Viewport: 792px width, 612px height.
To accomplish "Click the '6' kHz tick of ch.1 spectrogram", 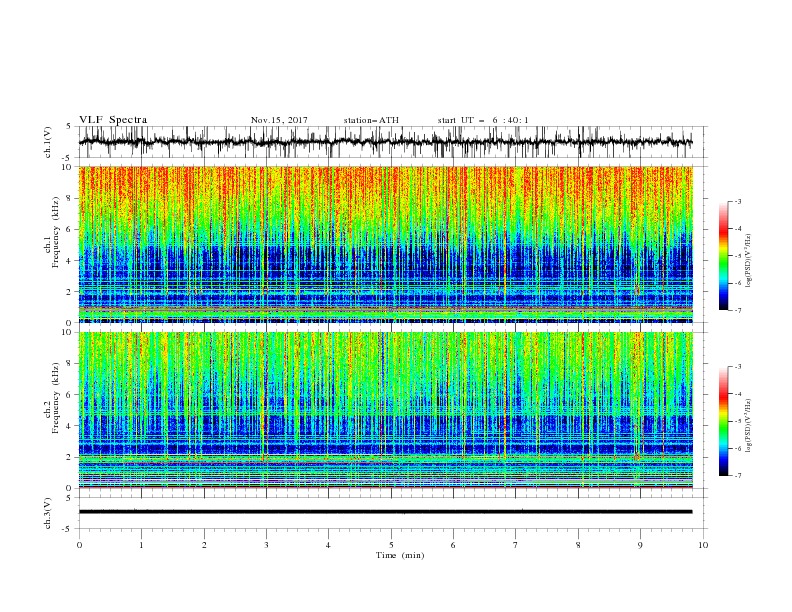I will click(69, 230).
